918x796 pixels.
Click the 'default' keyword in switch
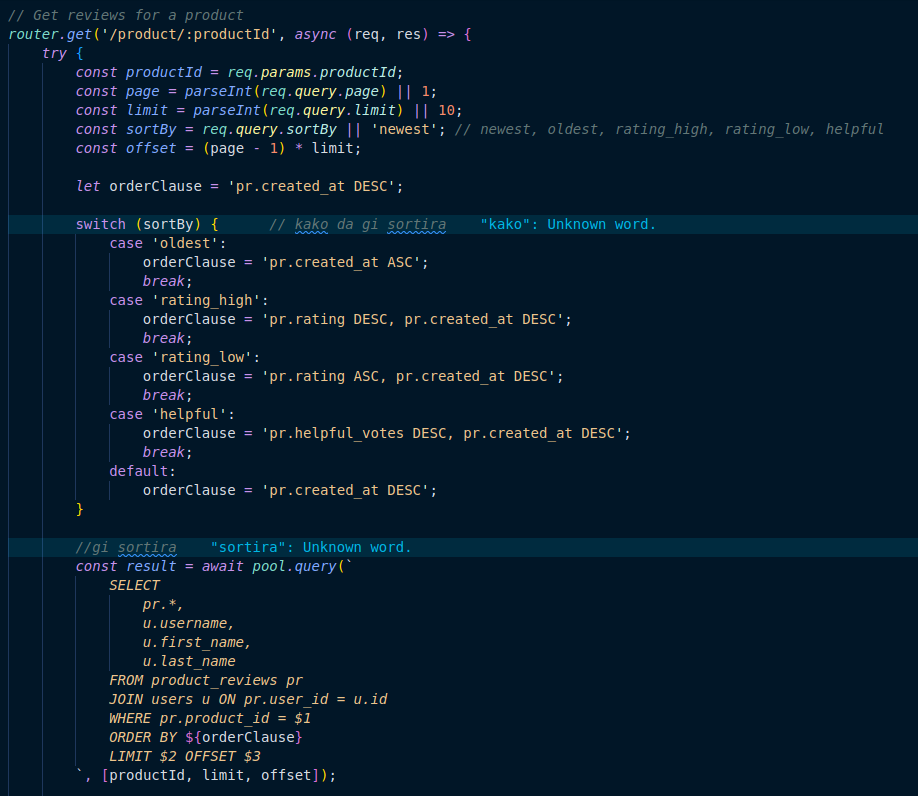[138, 471]
